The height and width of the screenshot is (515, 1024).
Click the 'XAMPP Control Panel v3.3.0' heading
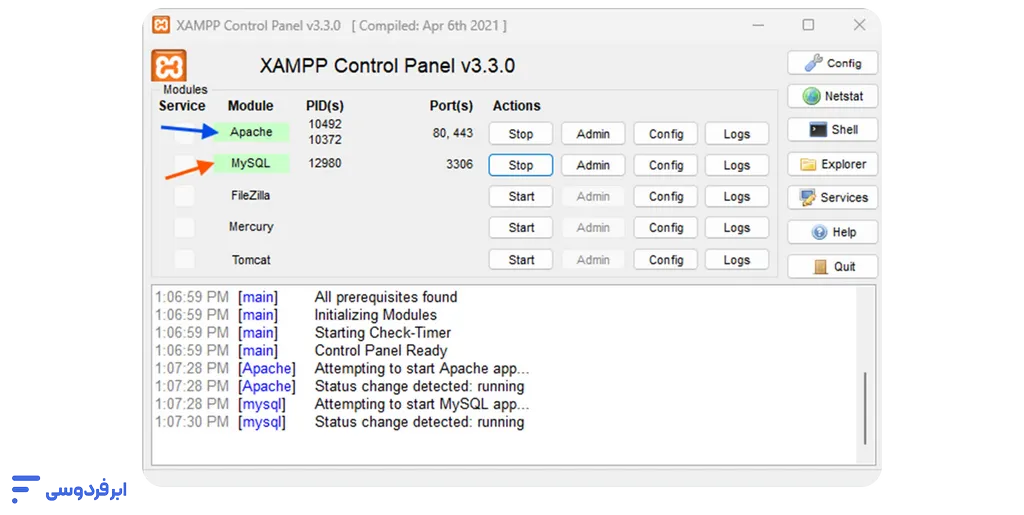pos(387,66)
